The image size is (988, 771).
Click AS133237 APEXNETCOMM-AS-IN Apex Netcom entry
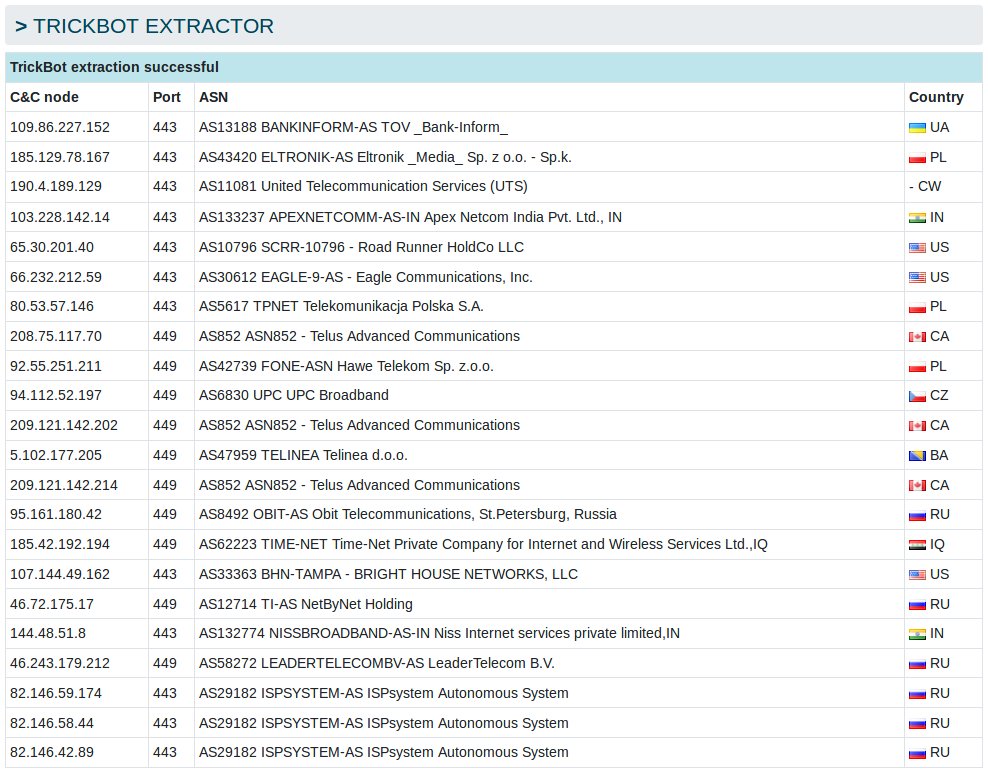[410, 217]
